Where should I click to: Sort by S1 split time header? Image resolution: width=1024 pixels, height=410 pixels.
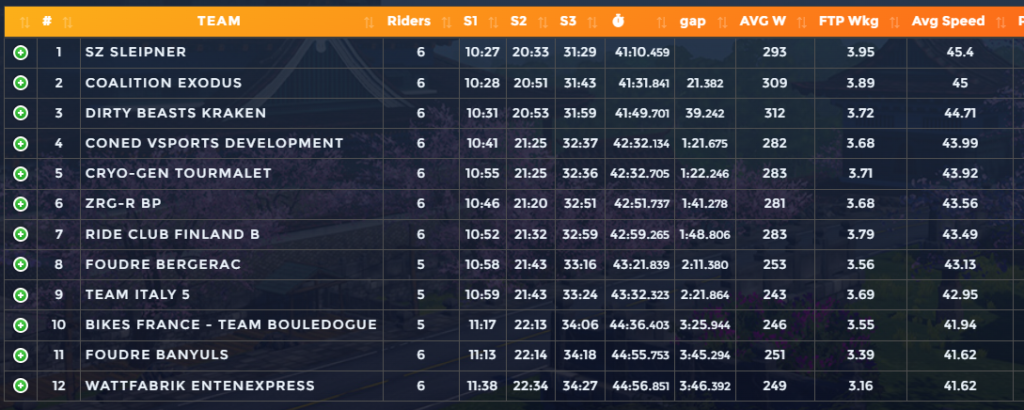471,21
